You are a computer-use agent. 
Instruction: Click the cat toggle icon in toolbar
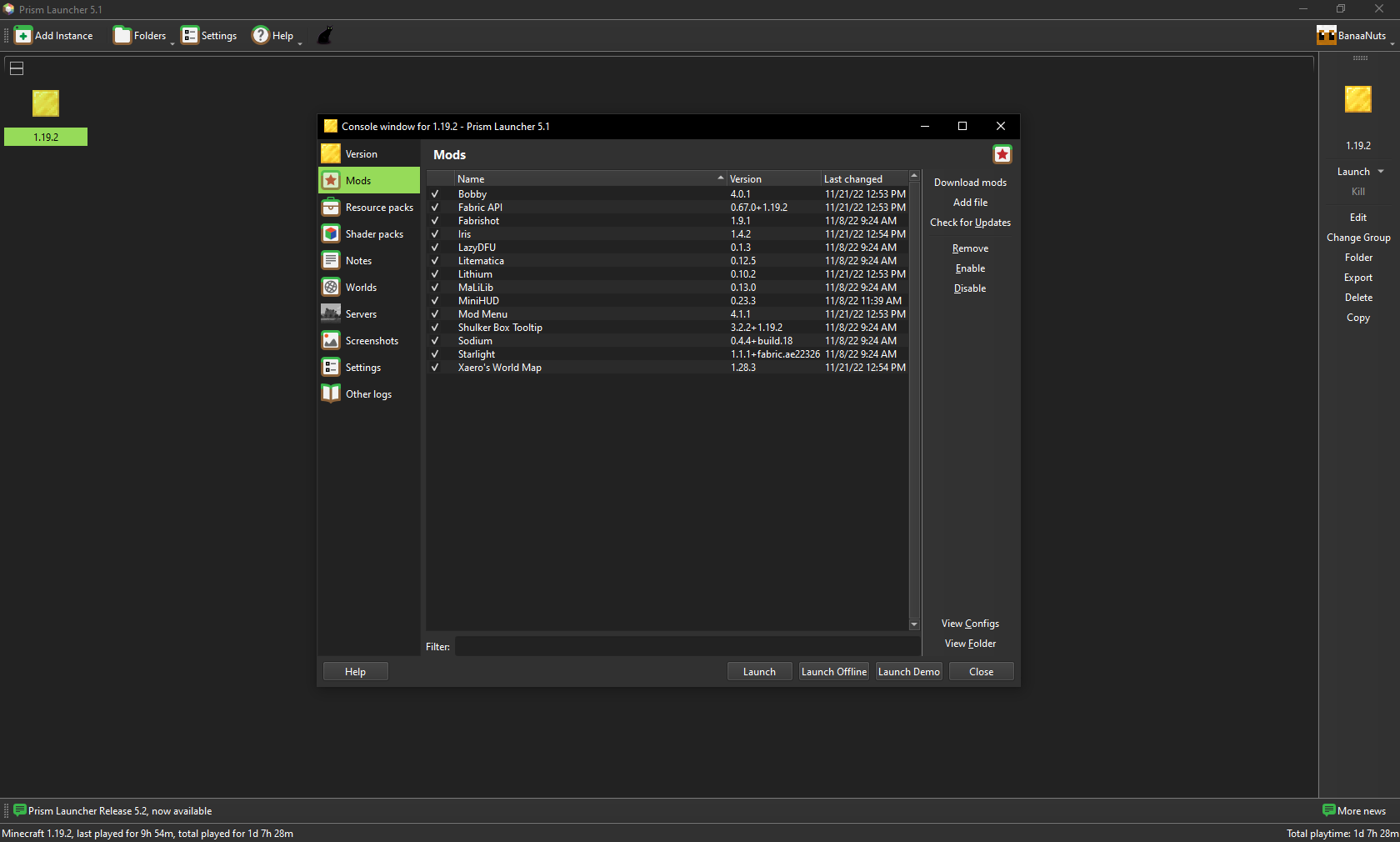[325, 36]
